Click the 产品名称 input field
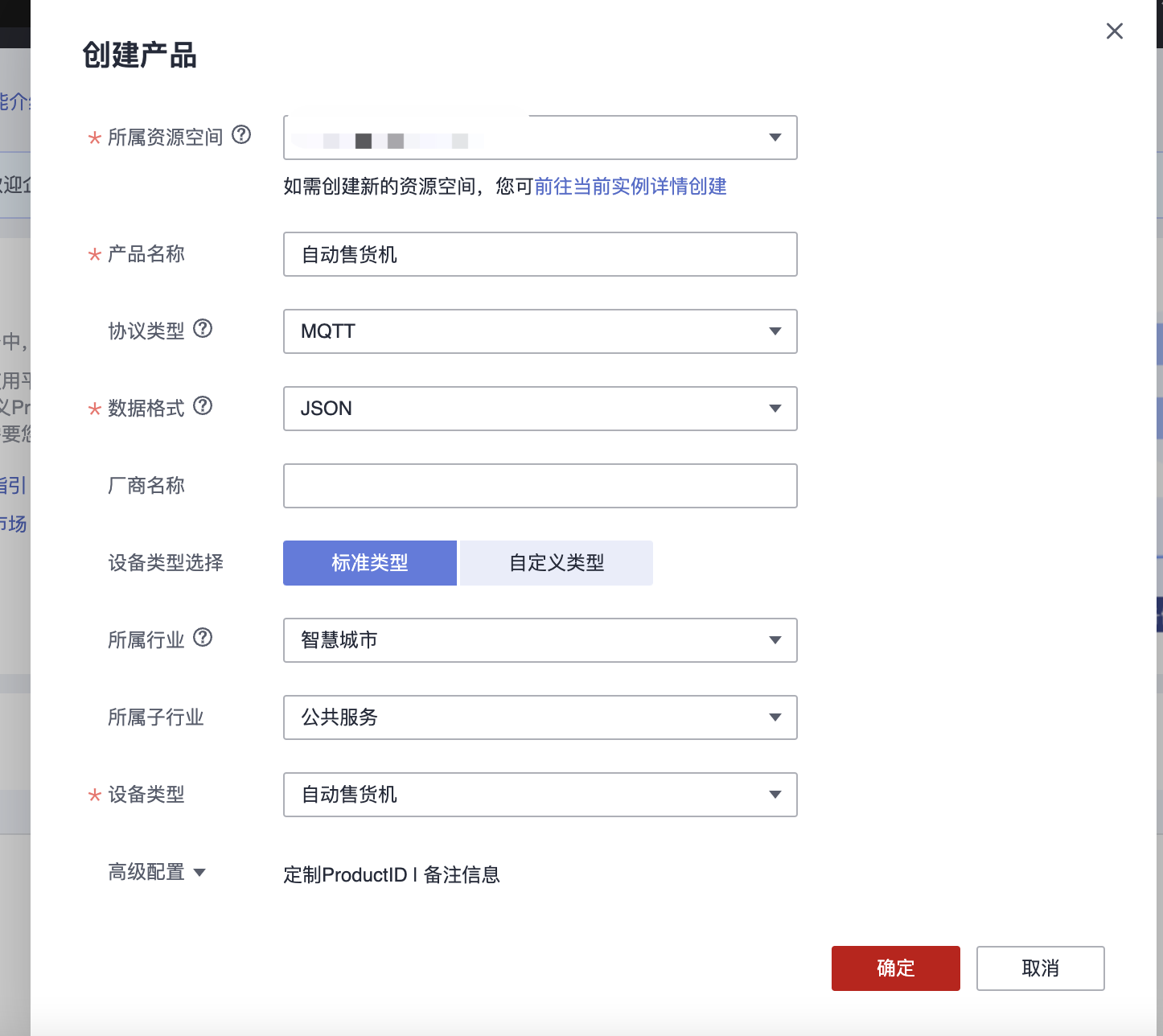This screenshot has height=1036, width=1163. pyautogui.click(x=540, y=254)
